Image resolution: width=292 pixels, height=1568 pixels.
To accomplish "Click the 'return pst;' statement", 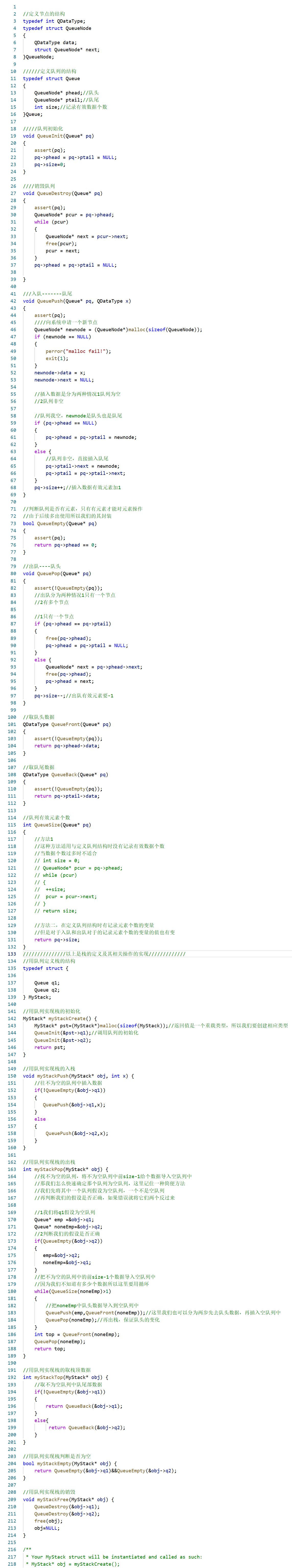I will [x=50, y=1047].
